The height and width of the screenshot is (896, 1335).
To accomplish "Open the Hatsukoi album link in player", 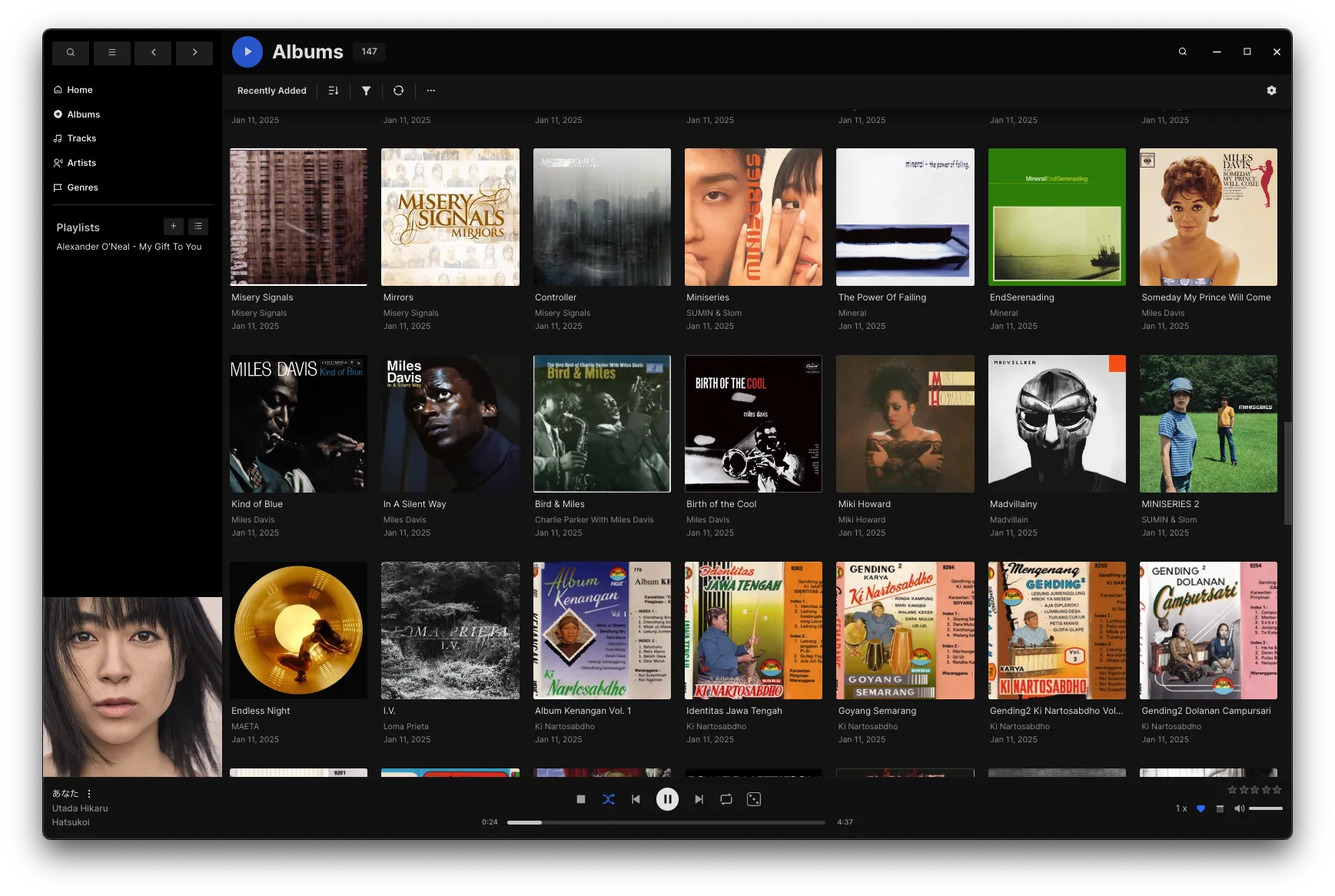I will tap(71, 822).
